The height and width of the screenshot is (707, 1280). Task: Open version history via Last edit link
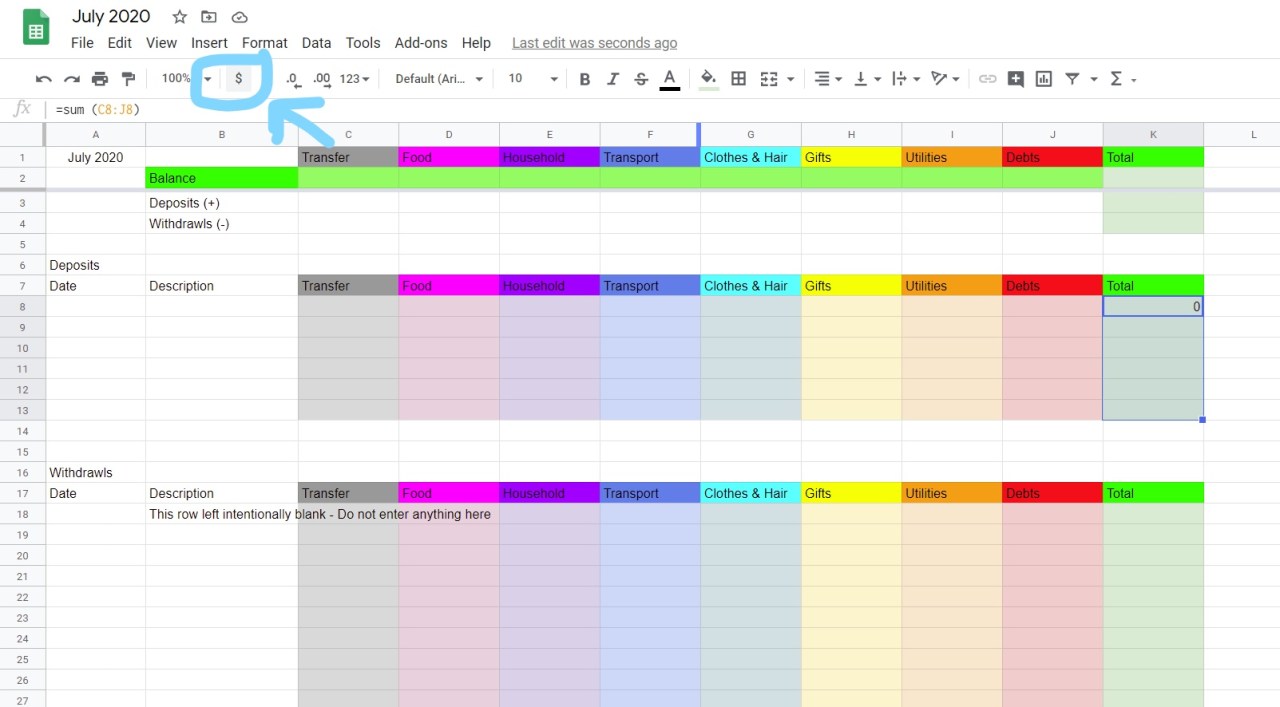pos(594,43)
